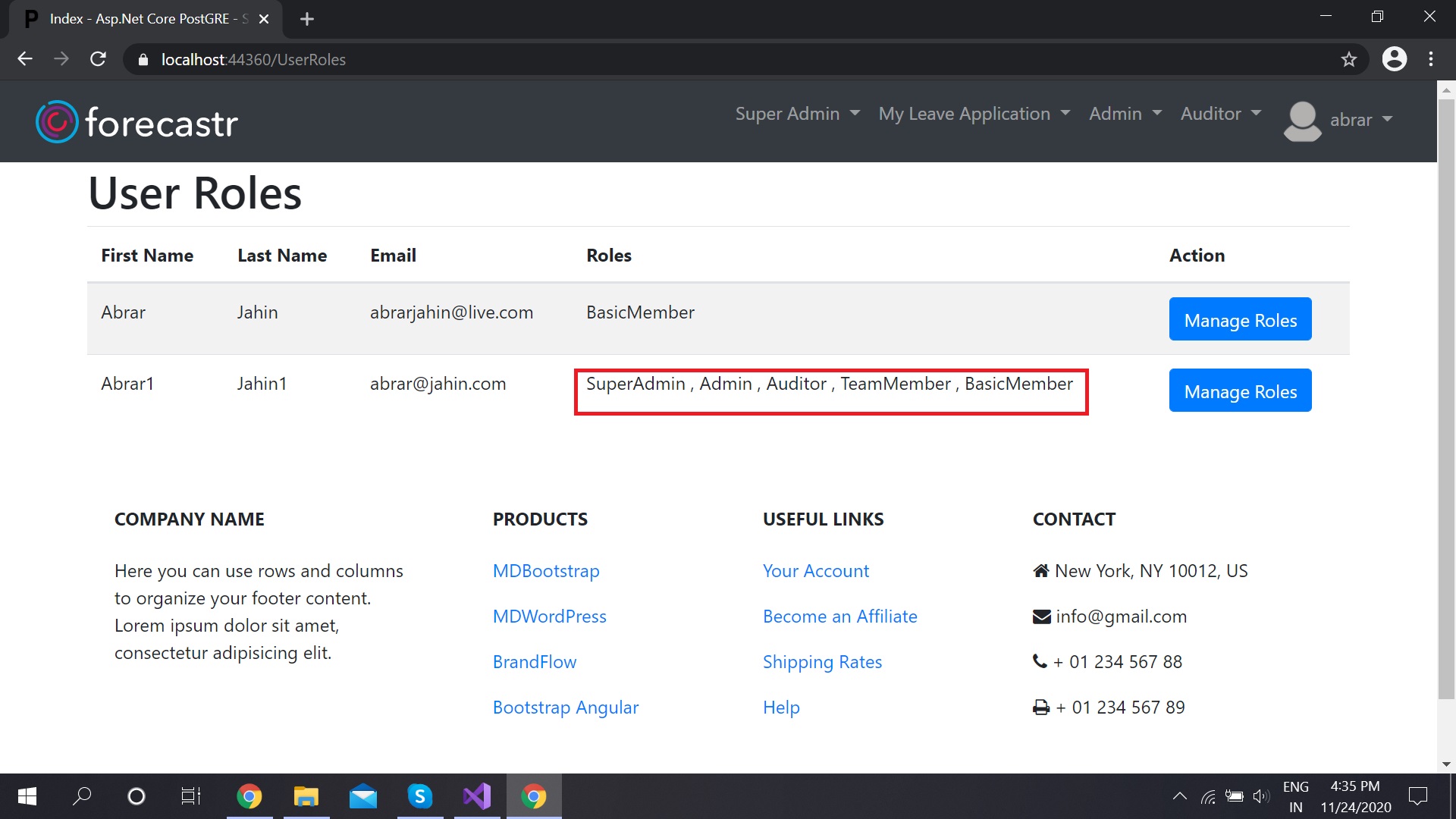Open File Explorer from taskbar
Viewport: 1456px width, 819px height.
[306, 796]
